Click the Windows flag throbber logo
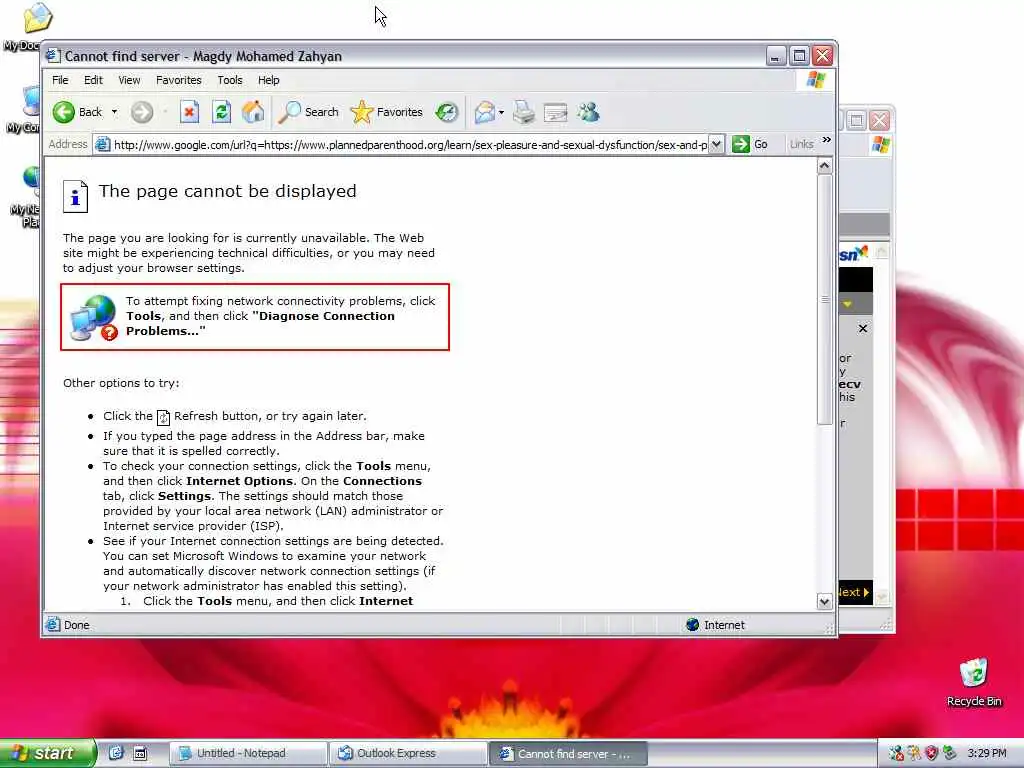Viewport: 1024px width, 768px height. pyautogui.click(x=816, y=80)
